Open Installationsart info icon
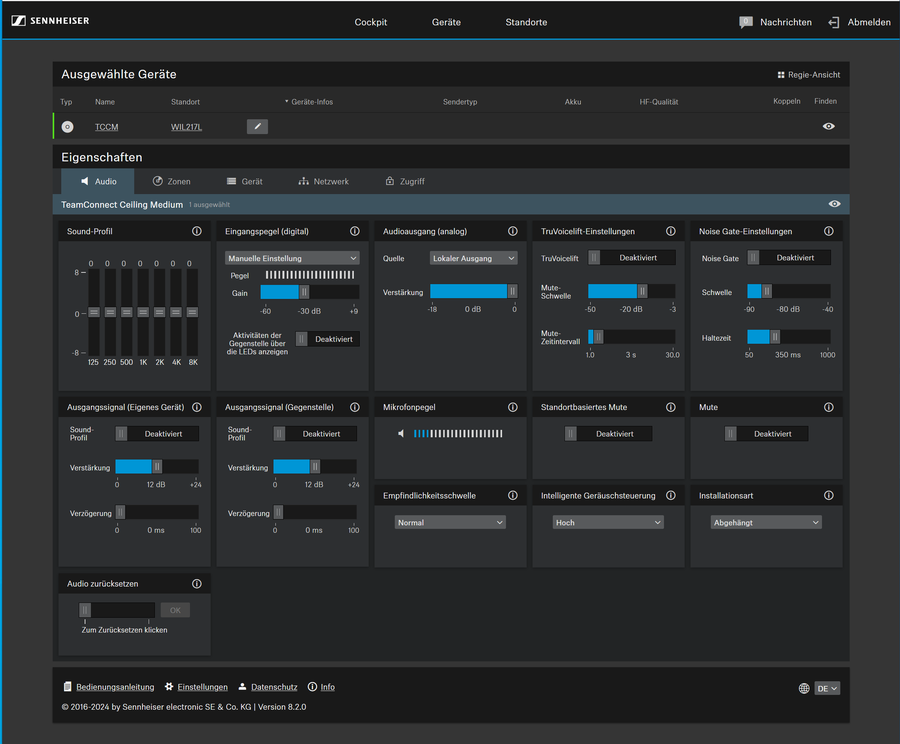This screenshot has width=900, height=744. tap(829, 495)
